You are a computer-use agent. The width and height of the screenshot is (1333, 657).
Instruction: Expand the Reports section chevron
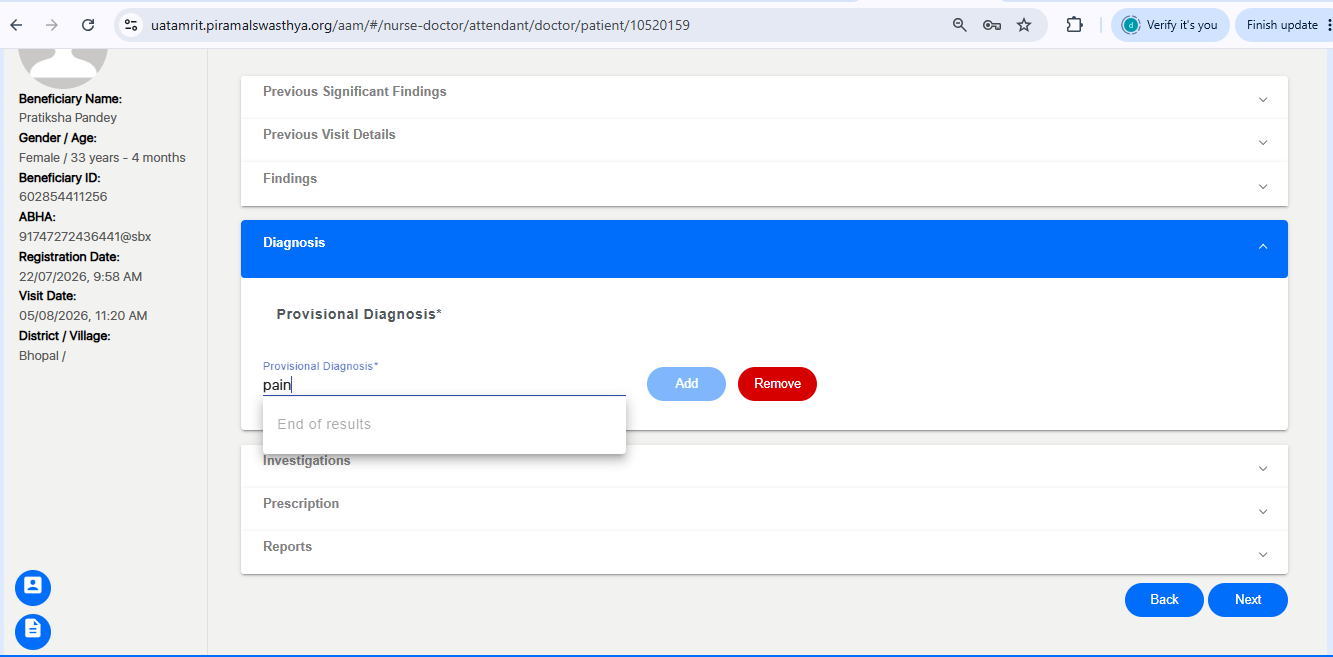click(x=1263, y=554)
